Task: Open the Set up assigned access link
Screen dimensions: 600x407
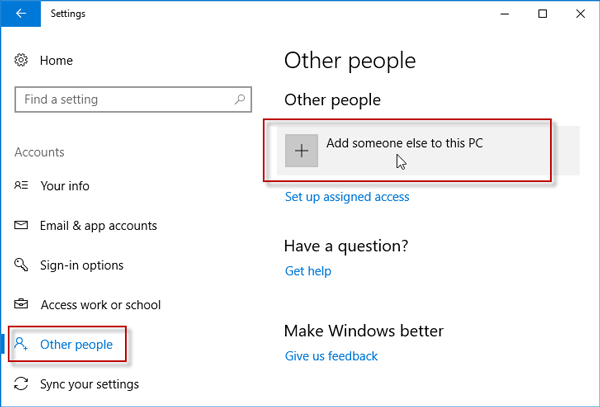Action: coord(347,197)
